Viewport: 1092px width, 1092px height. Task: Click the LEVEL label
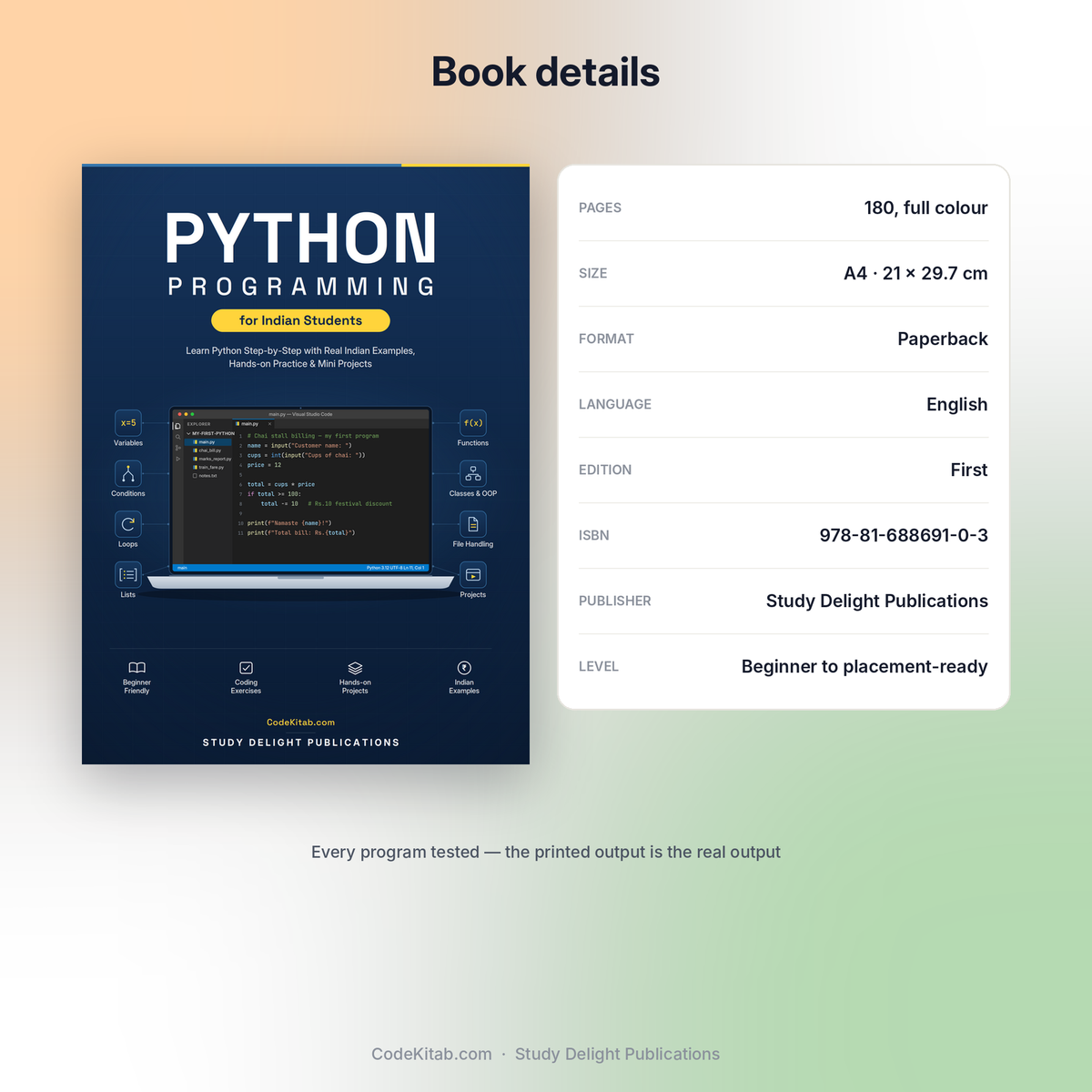599,666
